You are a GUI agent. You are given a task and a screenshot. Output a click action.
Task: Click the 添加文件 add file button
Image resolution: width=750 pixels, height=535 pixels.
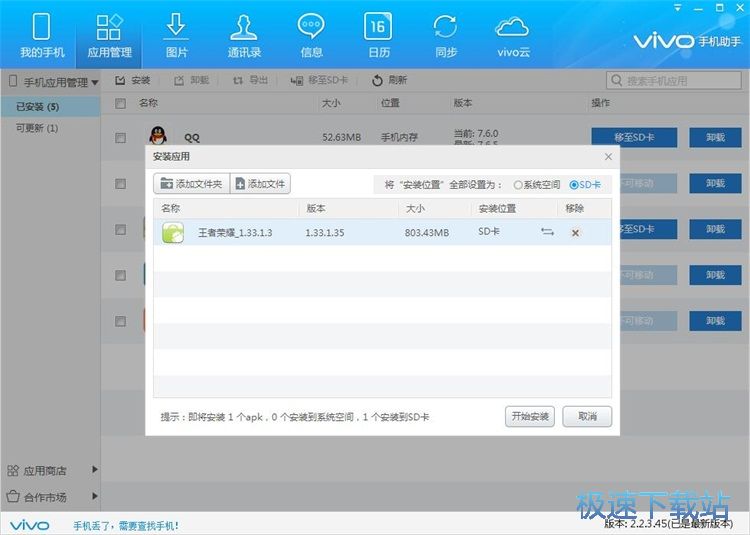click(x=261, y=184)
